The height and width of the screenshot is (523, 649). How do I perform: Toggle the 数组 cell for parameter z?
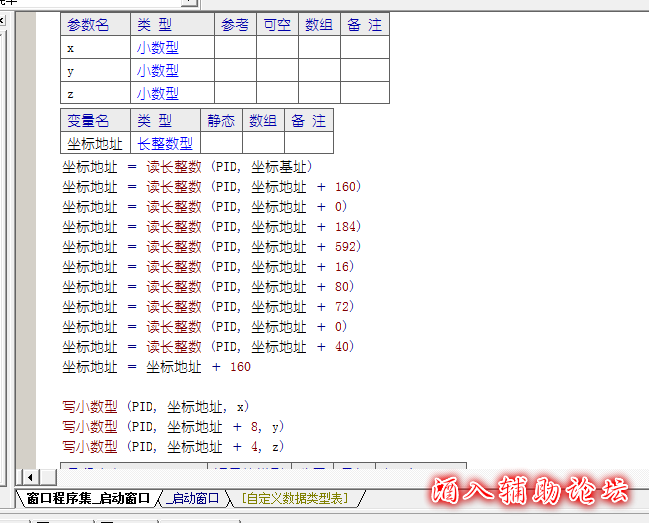click(x=319, y=93)
